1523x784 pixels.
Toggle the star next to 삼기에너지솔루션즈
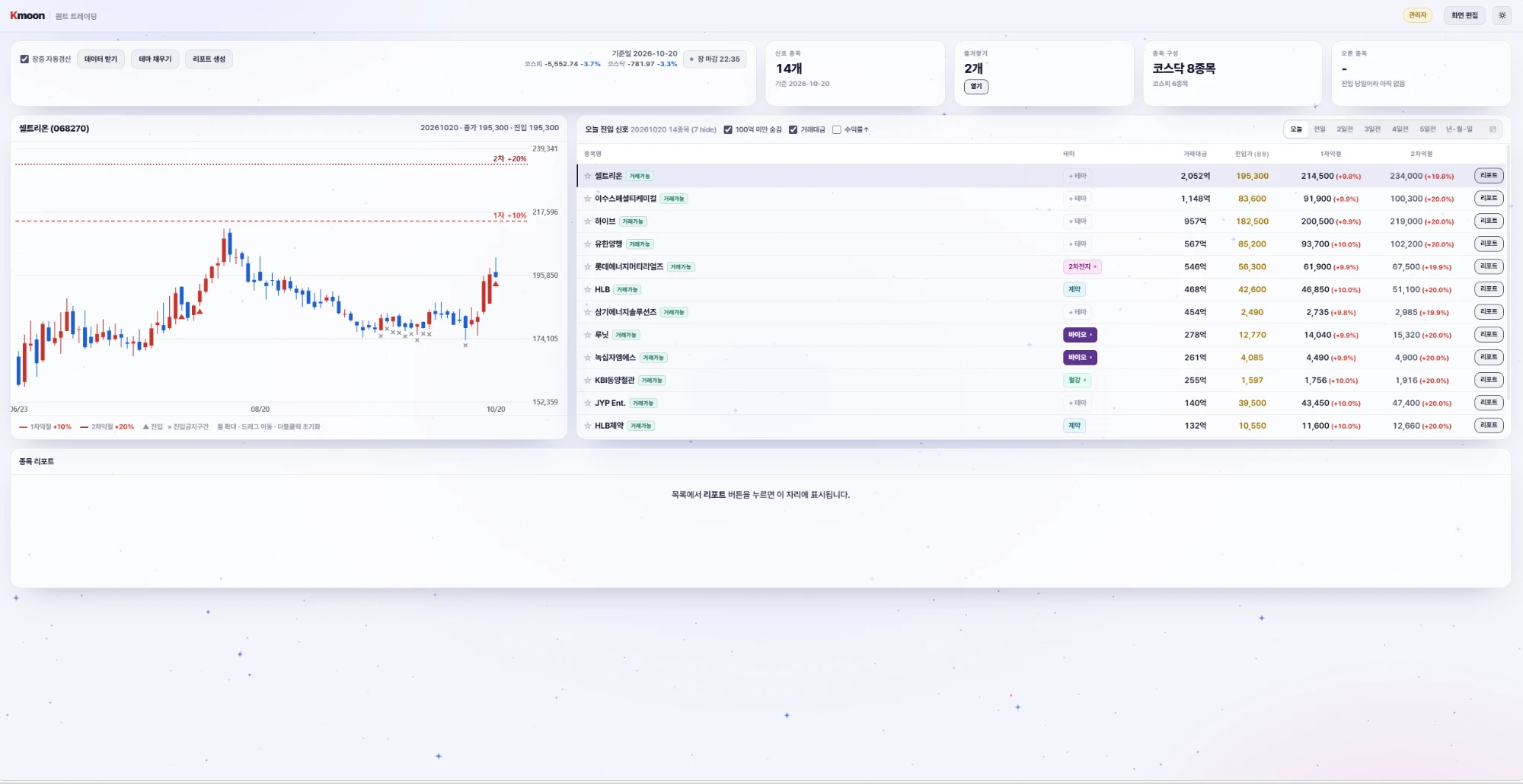[587, 312]
